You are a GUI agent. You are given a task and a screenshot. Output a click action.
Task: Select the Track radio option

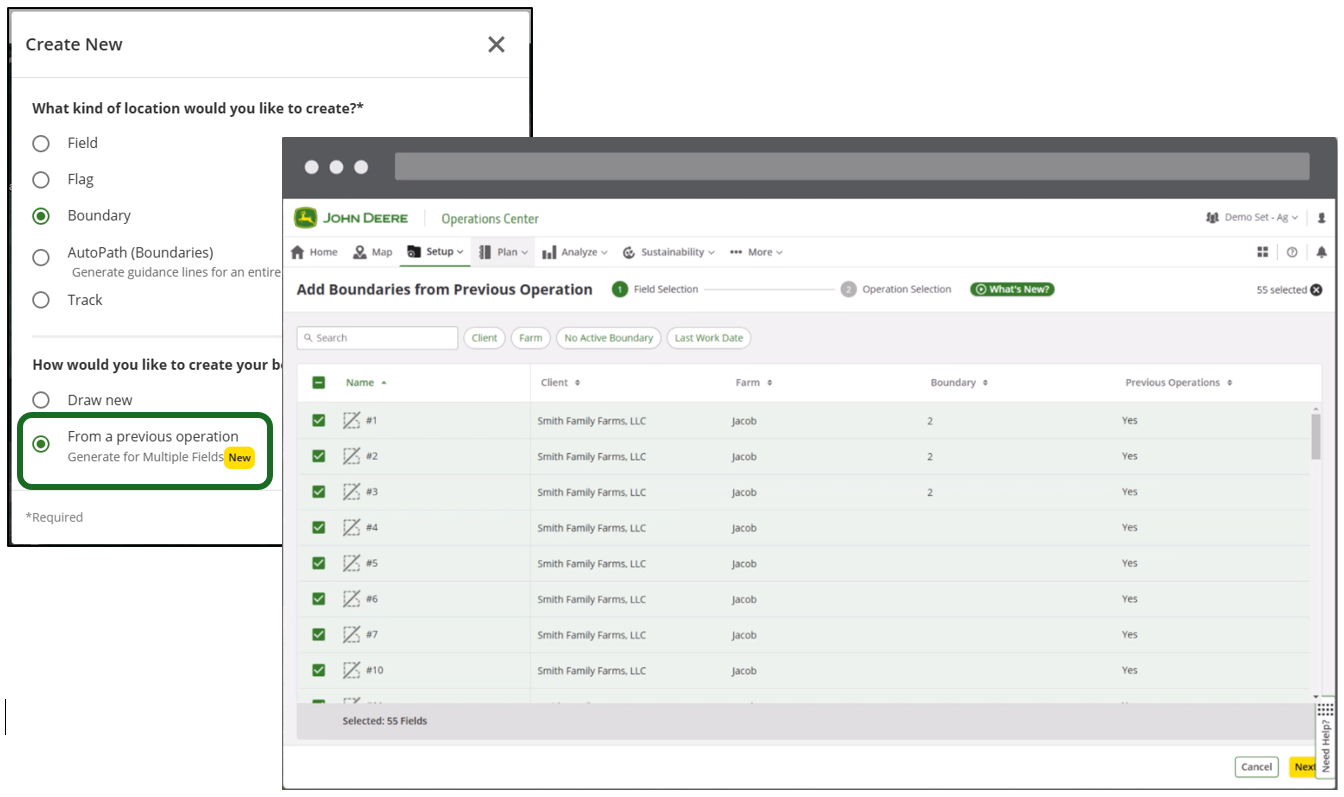41,300
